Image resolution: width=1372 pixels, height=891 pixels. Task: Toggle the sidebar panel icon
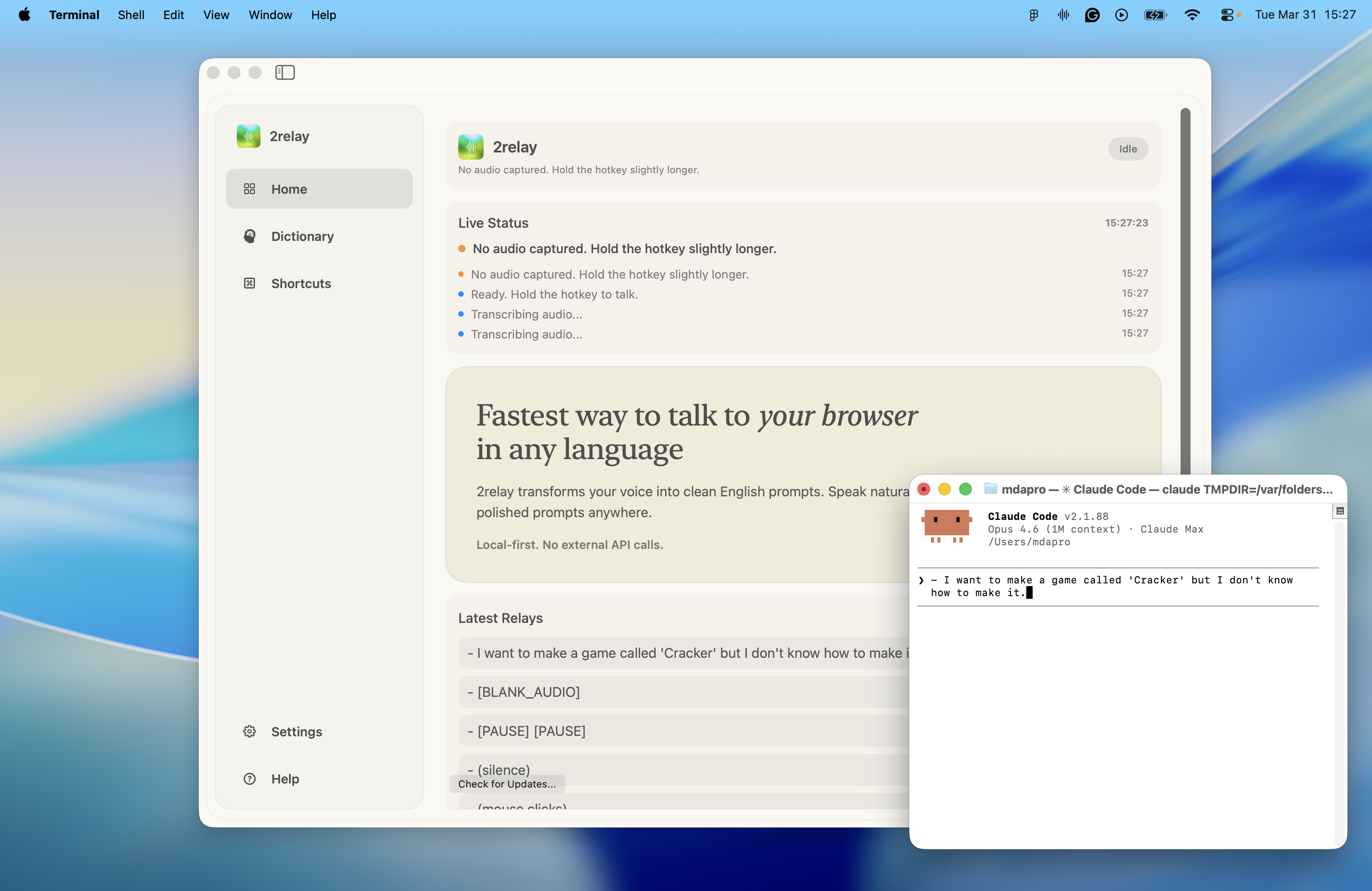(285, 72)
